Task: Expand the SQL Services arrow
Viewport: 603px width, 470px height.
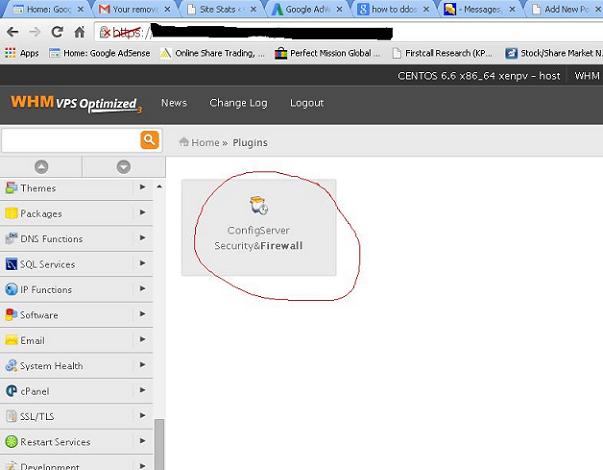Action: pyautogui.click(x=142, y=263)
